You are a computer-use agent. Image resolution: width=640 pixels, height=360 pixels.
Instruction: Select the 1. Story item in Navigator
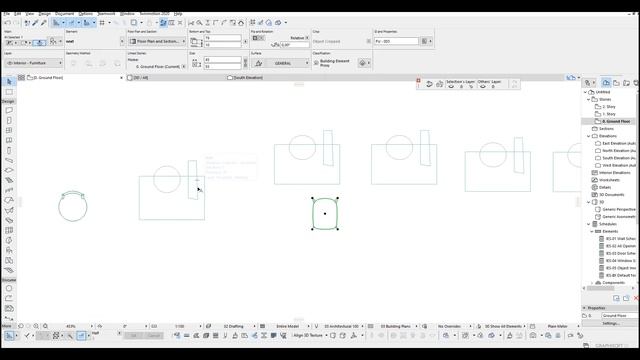click(x=609, y=114)
